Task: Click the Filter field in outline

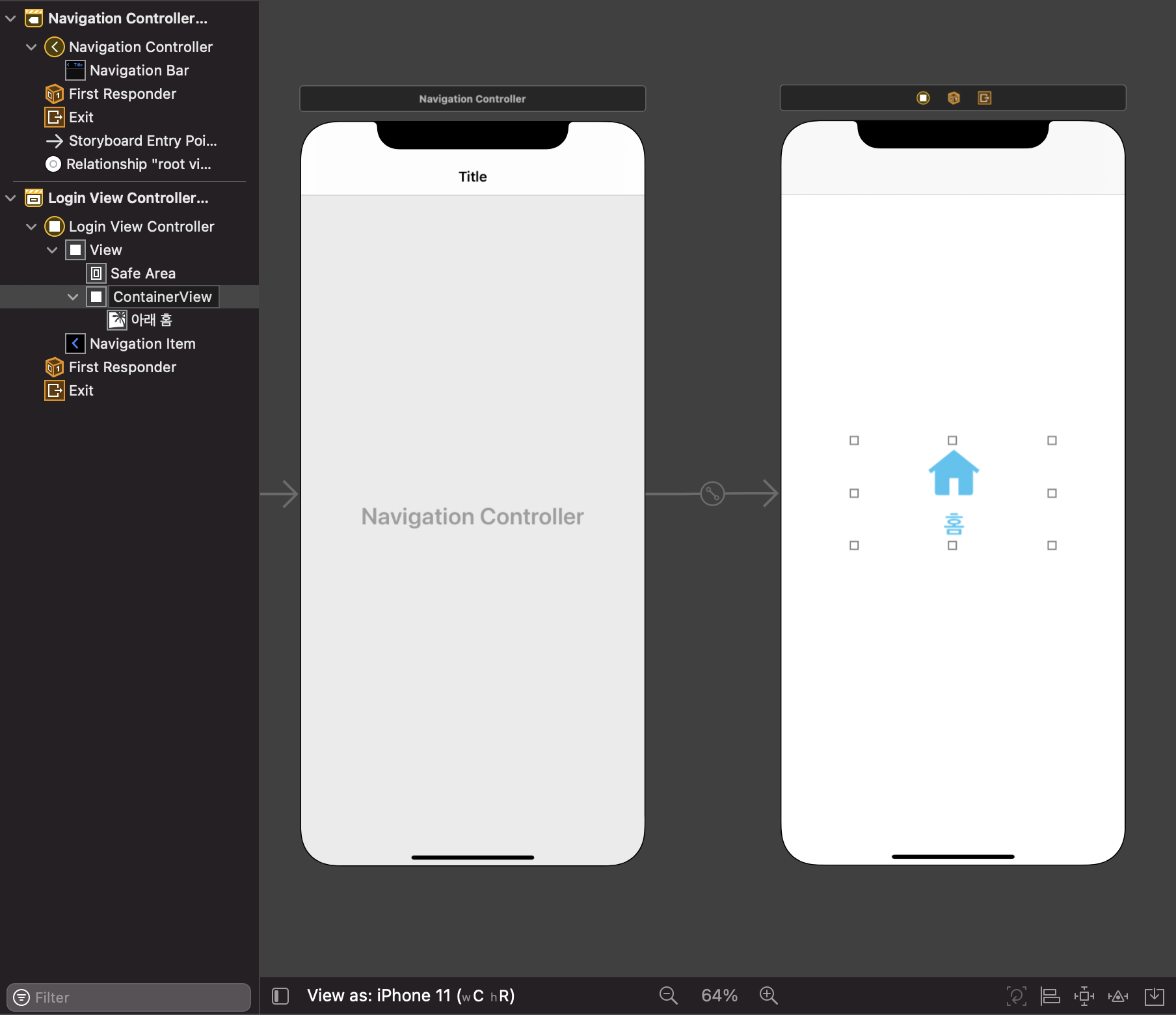Action: pyautogui.click(x=129, y=997)
